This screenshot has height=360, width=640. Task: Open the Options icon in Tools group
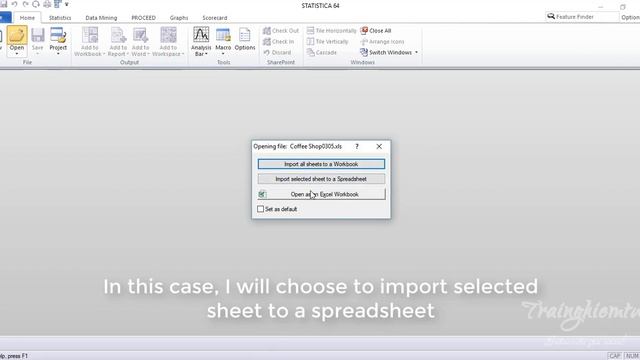(x=245, y=35)
